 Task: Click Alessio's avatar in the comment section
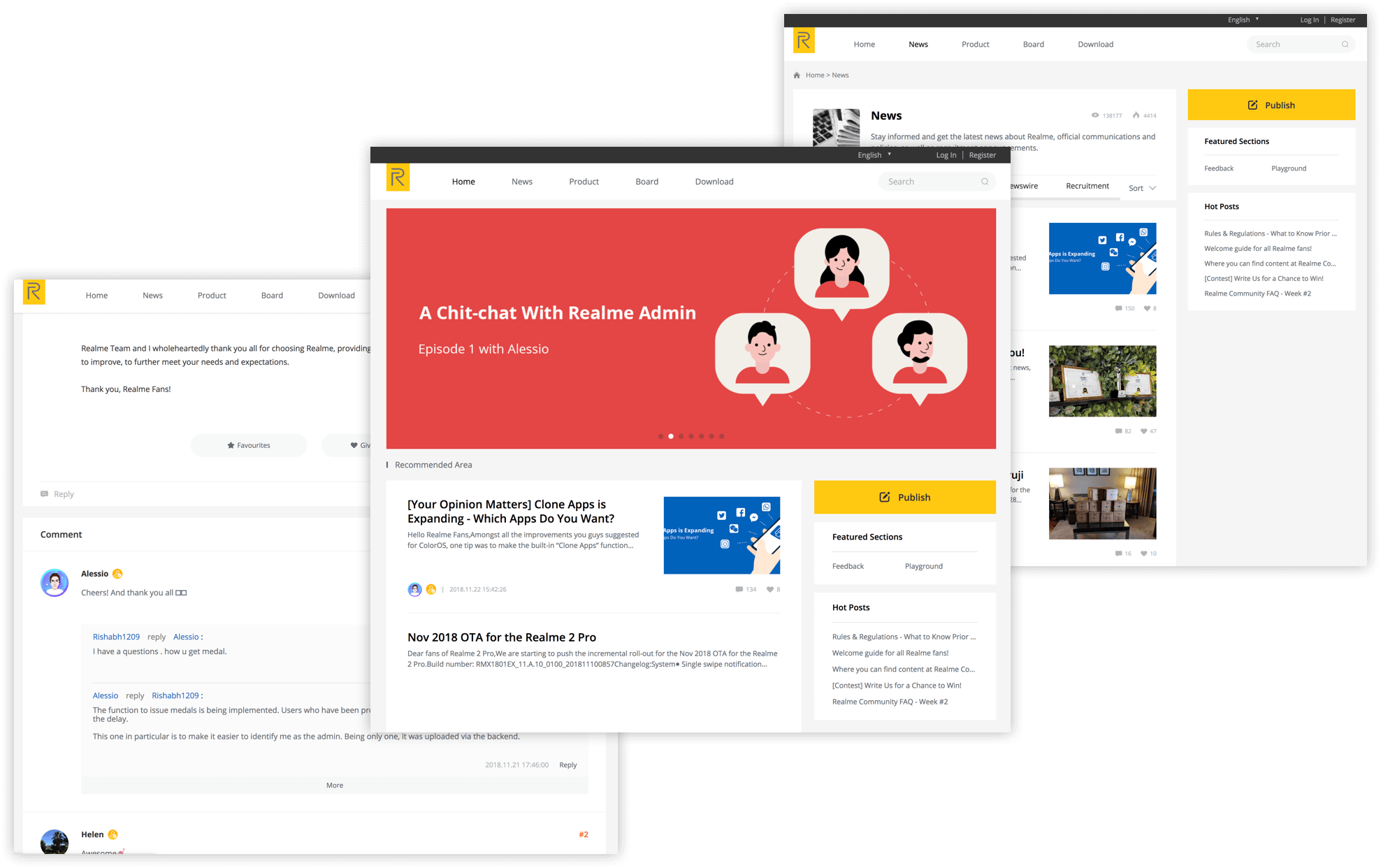pos(55,583)
